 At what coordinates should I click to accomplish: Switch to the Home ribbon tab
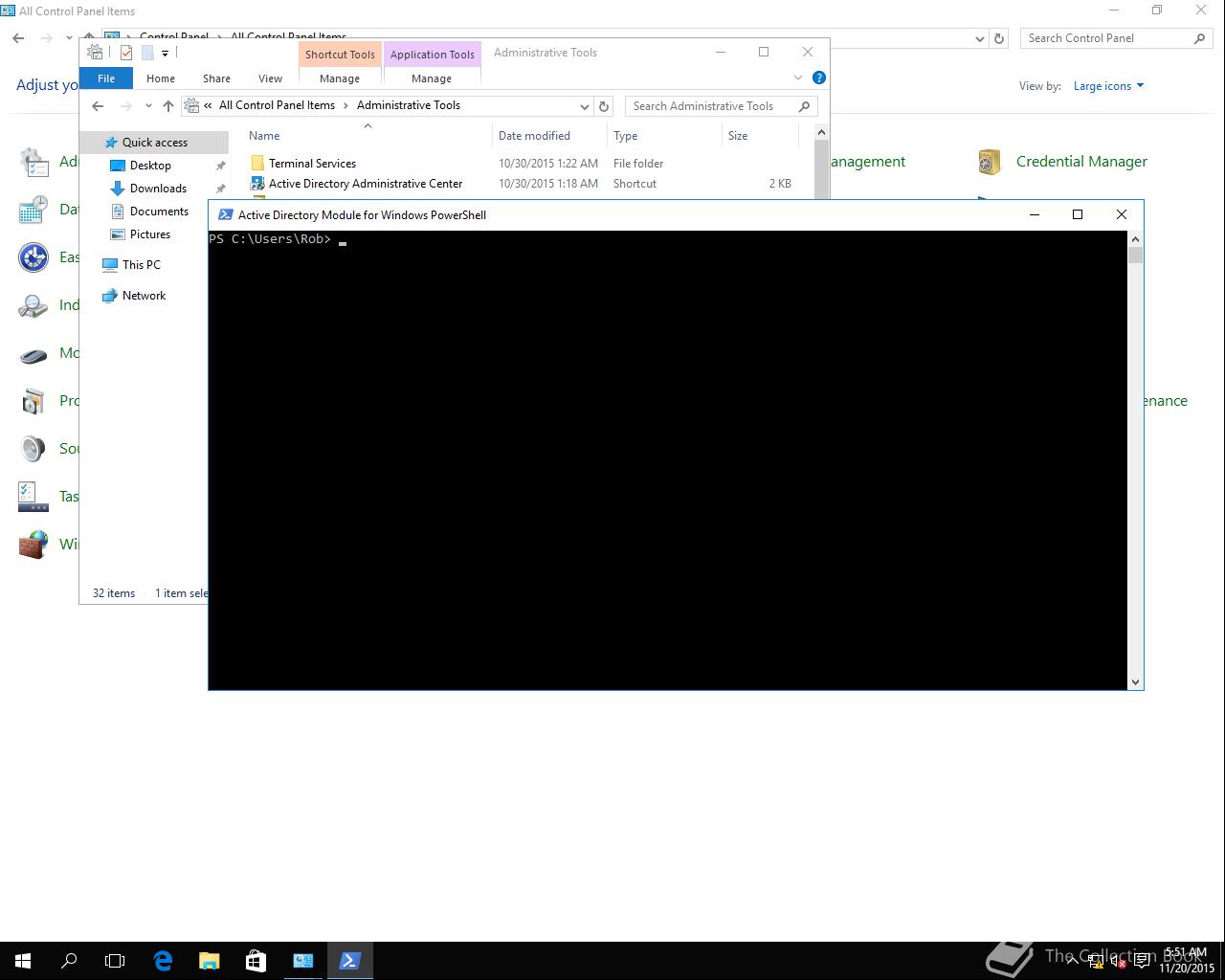tap(160, 78)
